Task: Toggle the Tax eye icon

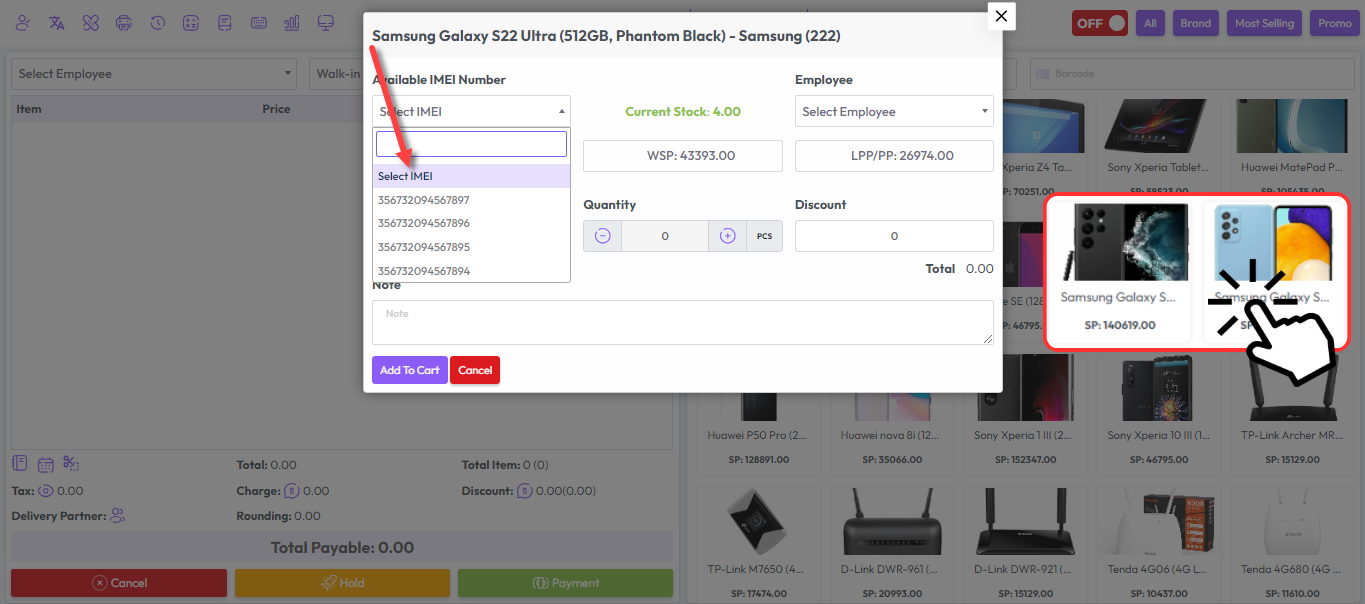Action: point(45,490)
